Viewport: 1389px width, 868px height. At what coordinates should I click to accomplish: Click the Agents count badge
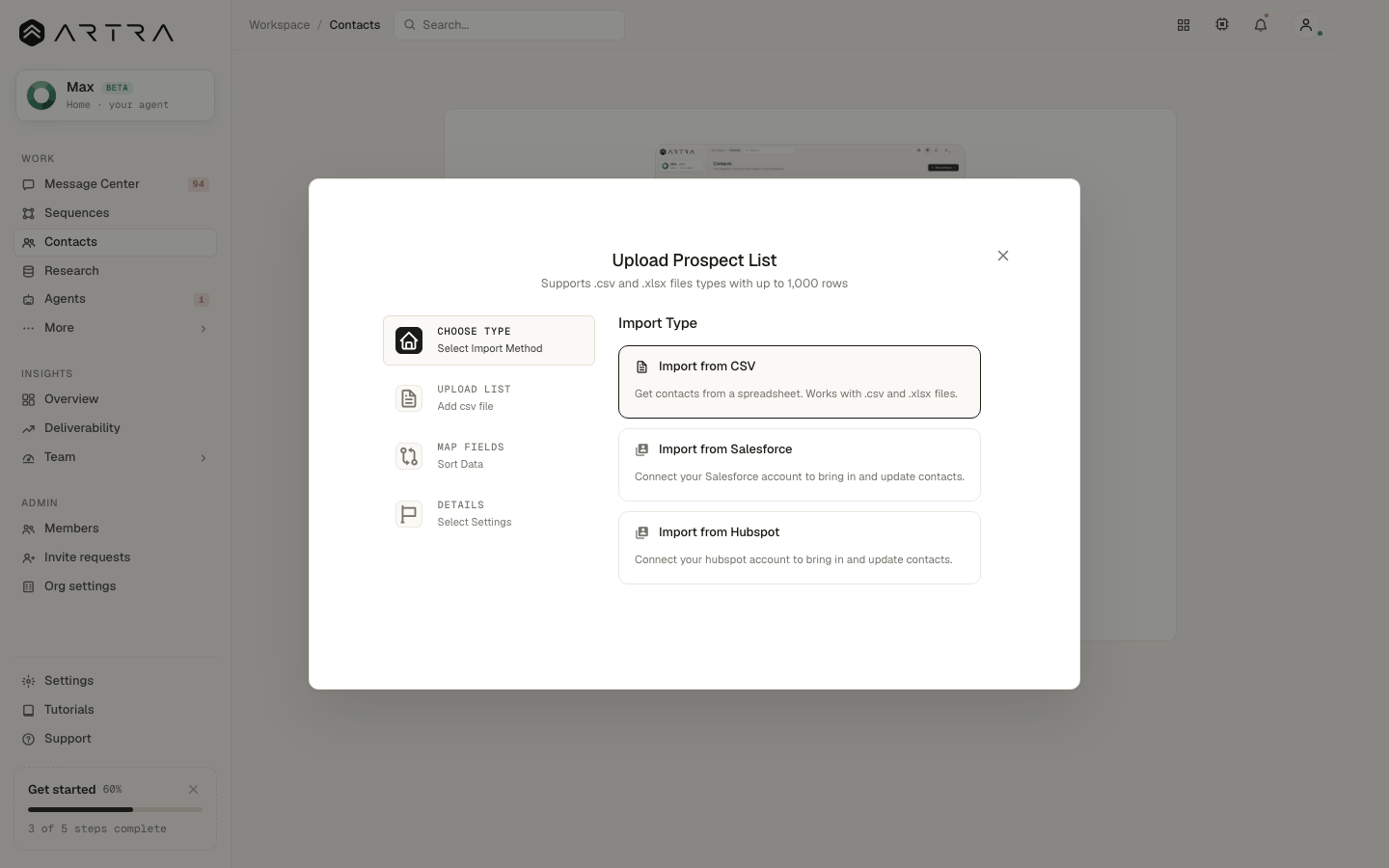click(x=201, y=300)
